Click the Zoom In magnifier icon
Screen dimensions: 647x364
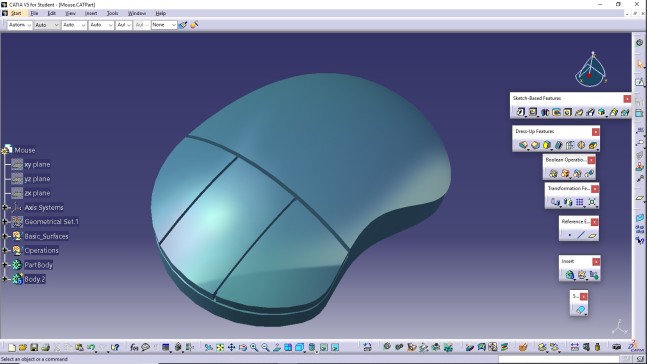(x=254, y=347)
